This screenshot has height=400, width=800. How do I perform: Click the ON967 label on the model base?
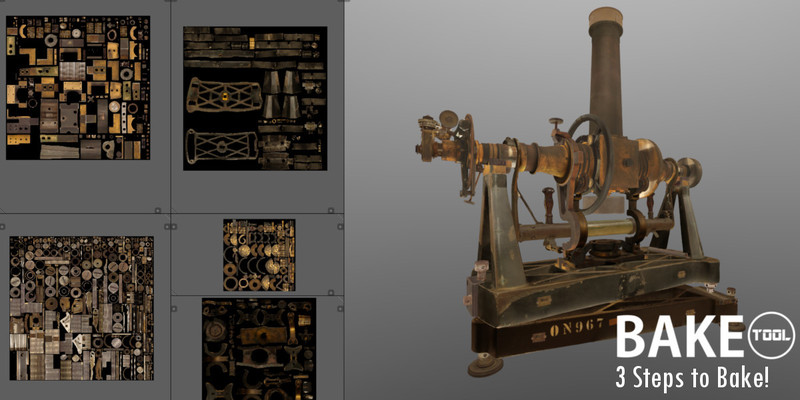click(576, 329)
